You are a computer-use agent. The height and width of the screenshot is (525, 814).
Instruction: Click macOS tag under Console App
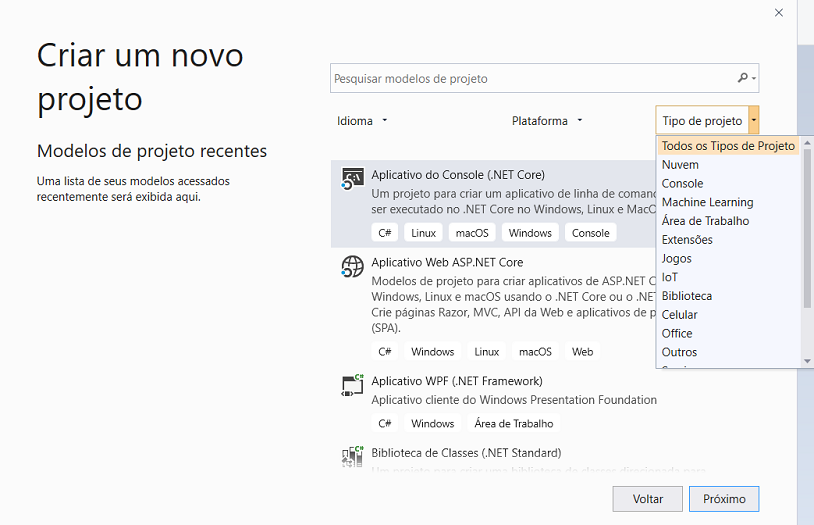click(472, 233)
